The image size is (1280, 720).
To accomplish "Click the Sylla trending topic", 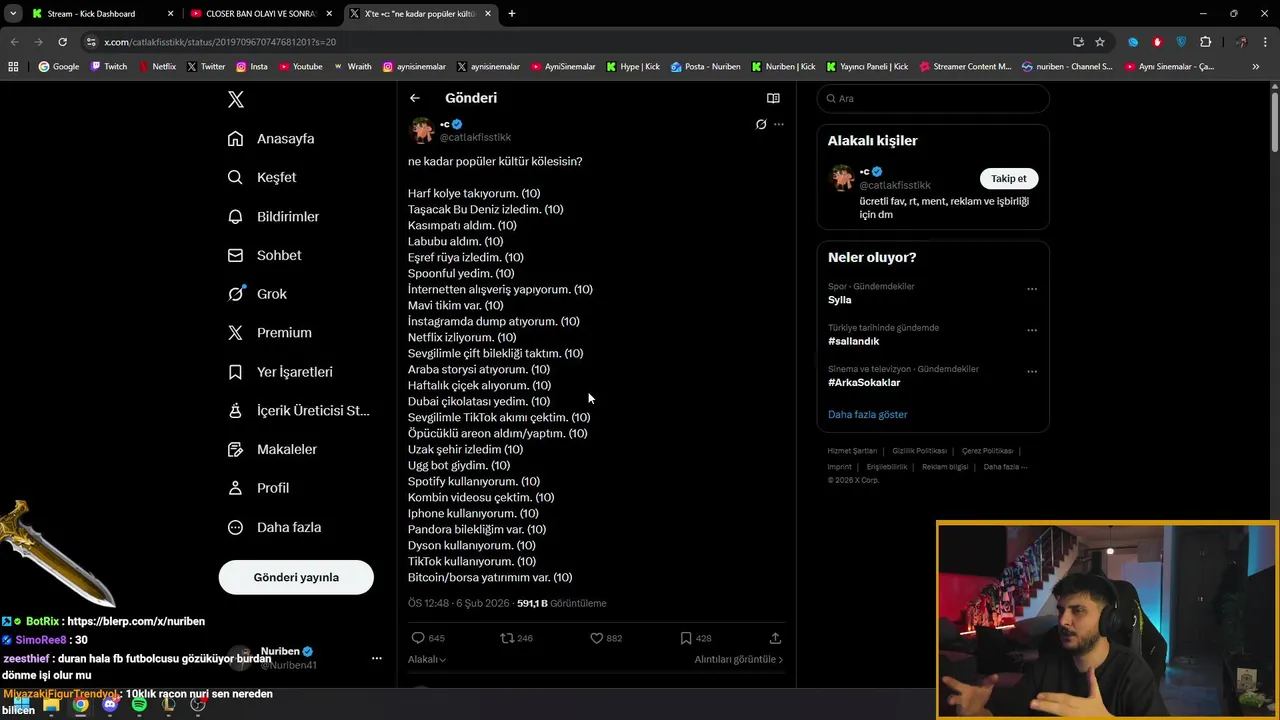I will [x=839, y=300].
